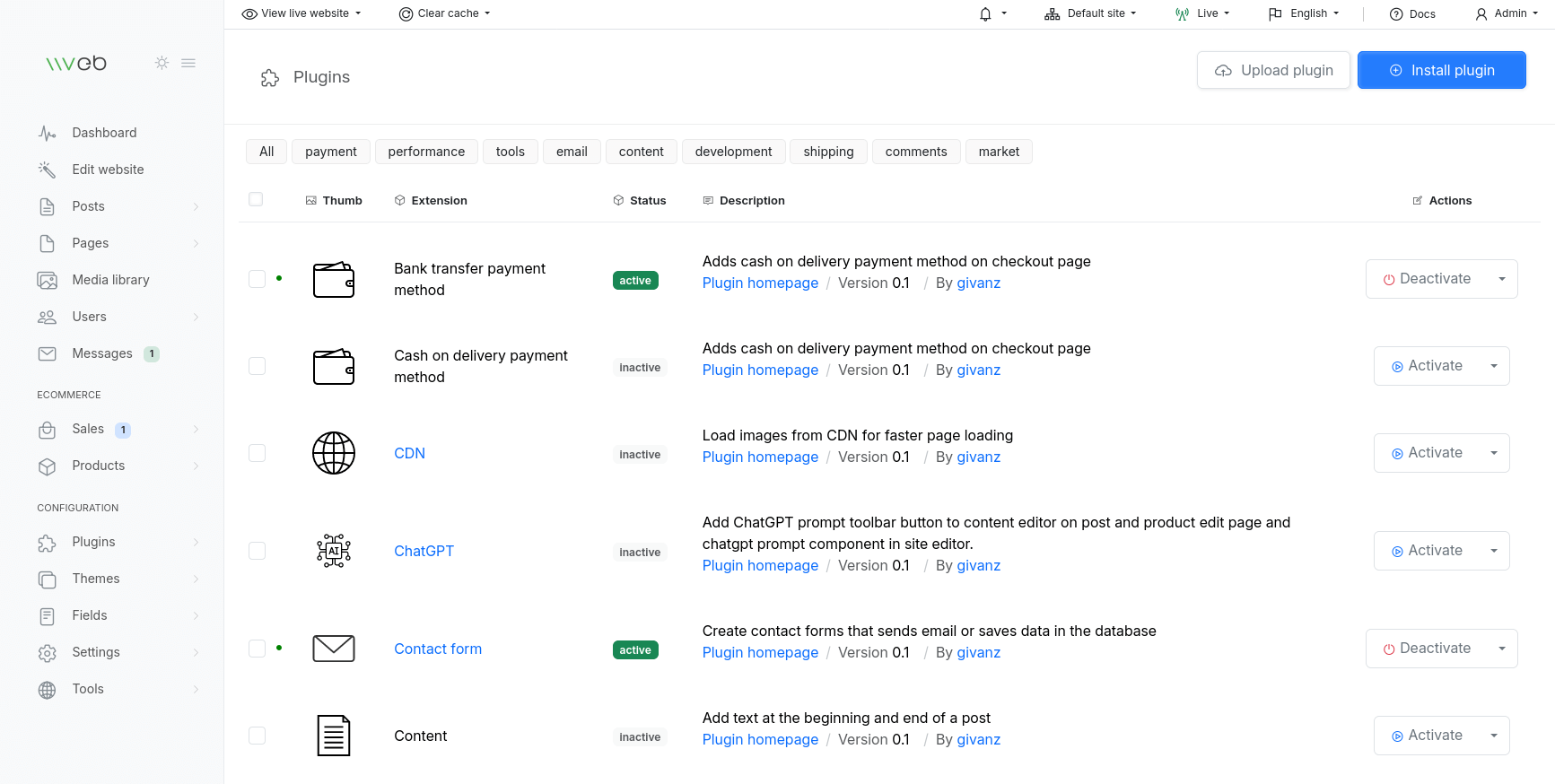Open Media library from the sidebar
The width and height of the screenshot is (1555, 784).
pos(110,280)
